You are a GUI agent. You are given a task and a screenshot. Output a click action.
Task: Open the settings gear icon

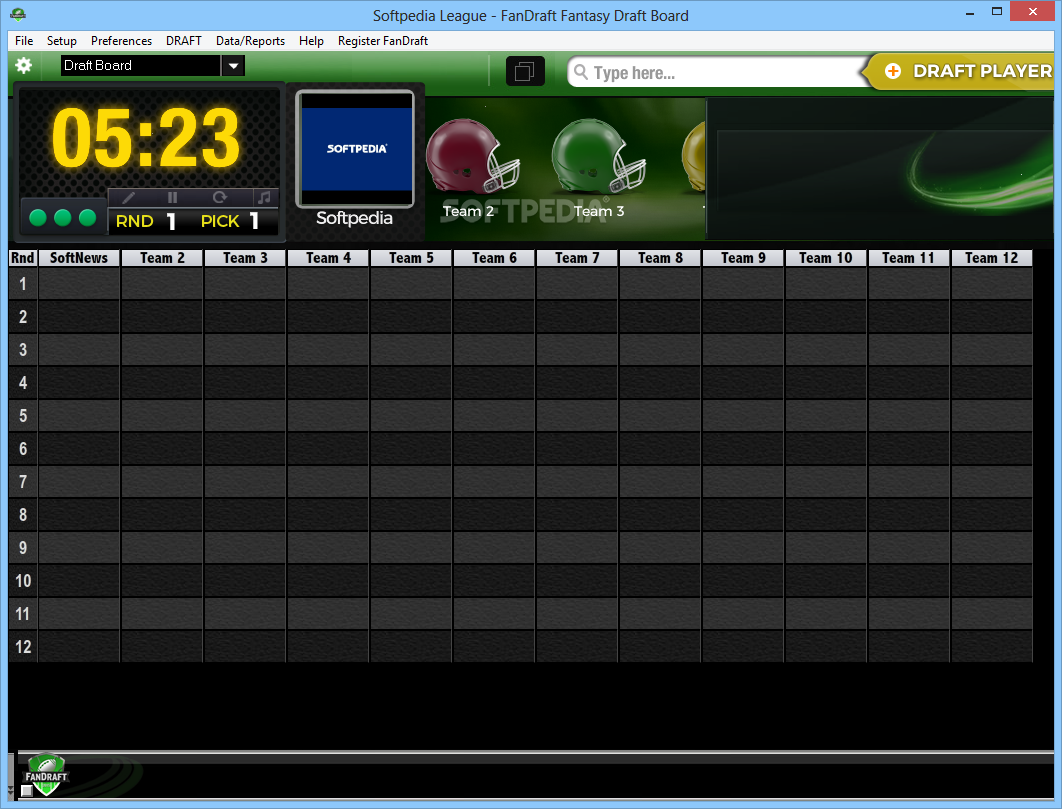click(x=24, y=65)
